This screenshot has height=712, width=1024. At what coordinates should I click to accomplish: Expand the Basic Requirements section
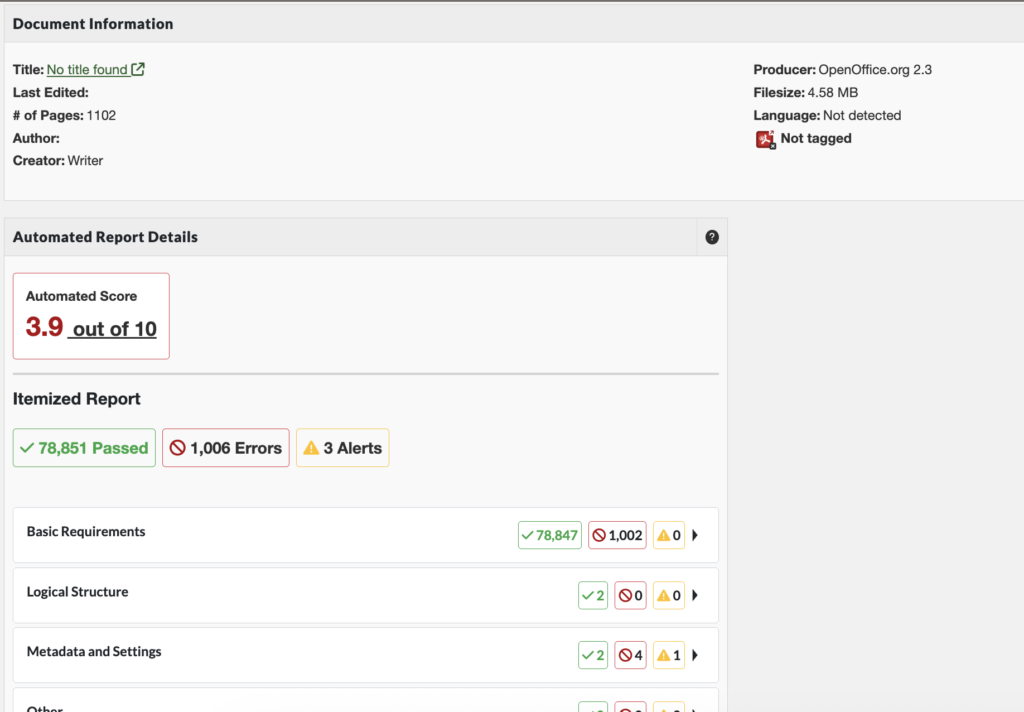coord(697,534)
